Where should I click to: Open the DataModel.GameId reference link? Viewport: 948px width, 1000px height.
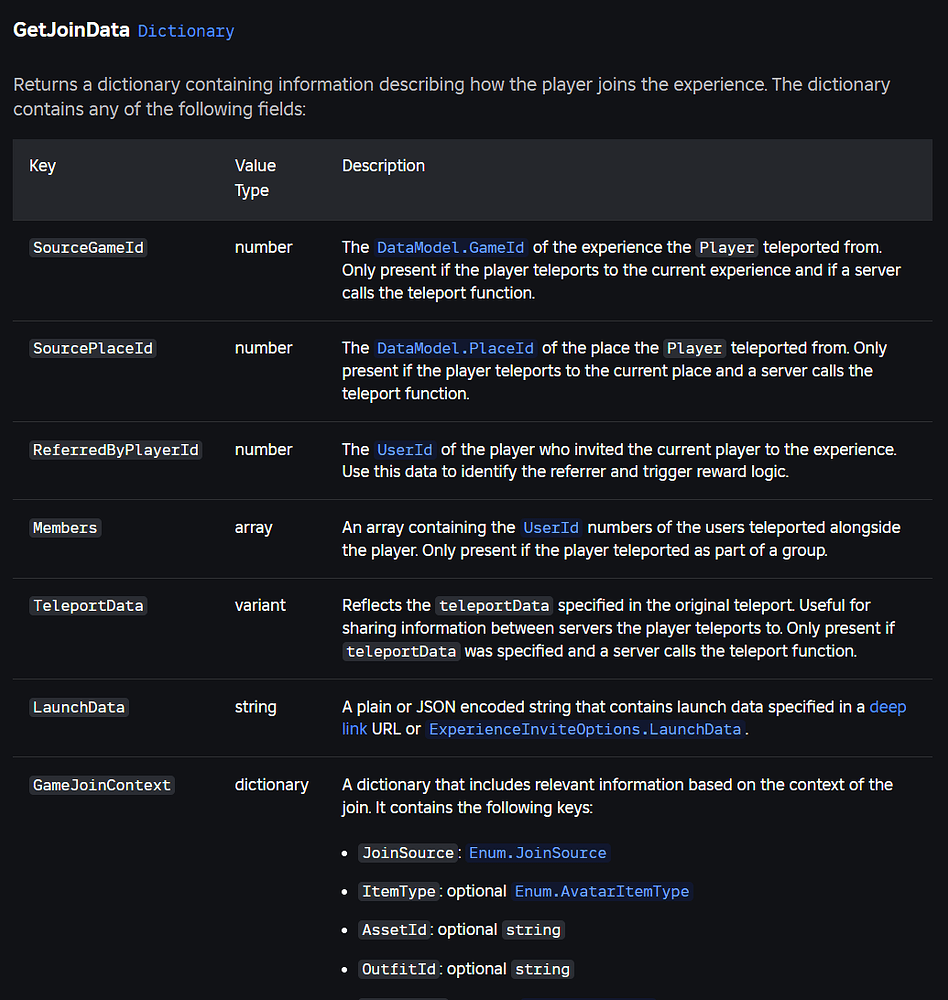[x=450, y=247]
